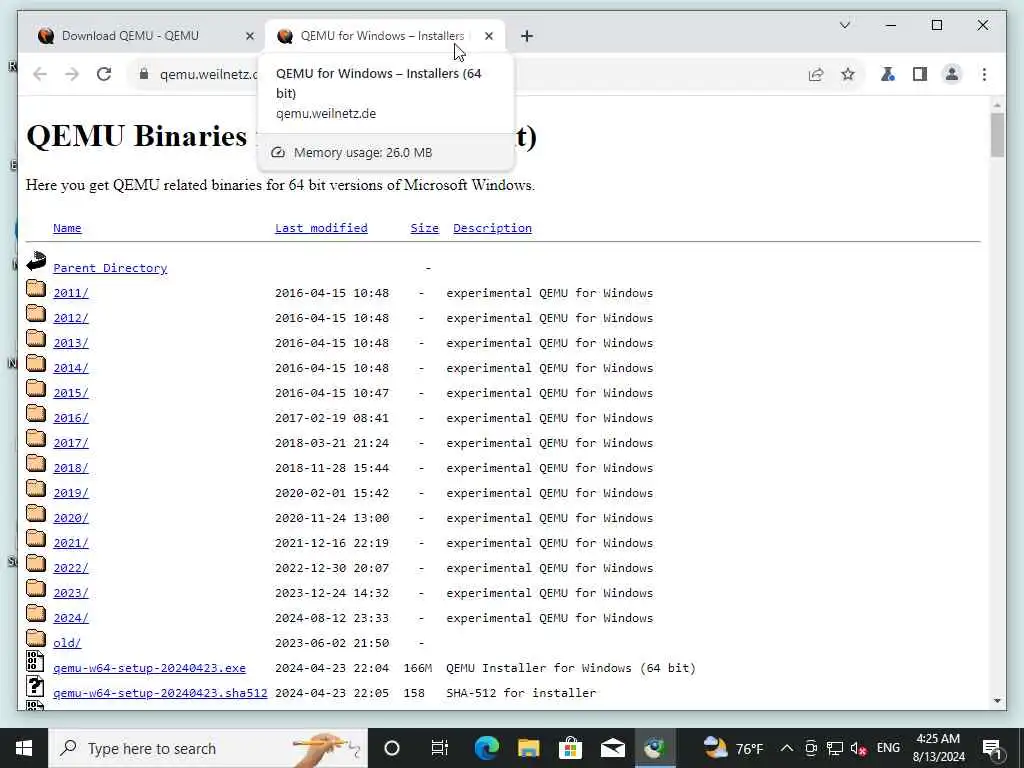Open File Explorer from the taskbar
This screenshot has height=768, width=1024.
[x=528, y=748]
